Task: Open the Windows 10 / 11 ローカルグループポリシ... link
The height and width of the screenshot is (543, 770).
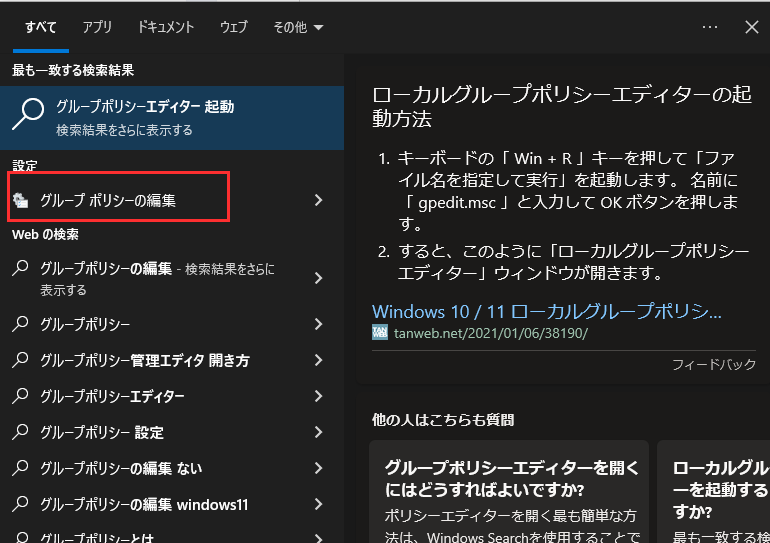Action: 547,312
